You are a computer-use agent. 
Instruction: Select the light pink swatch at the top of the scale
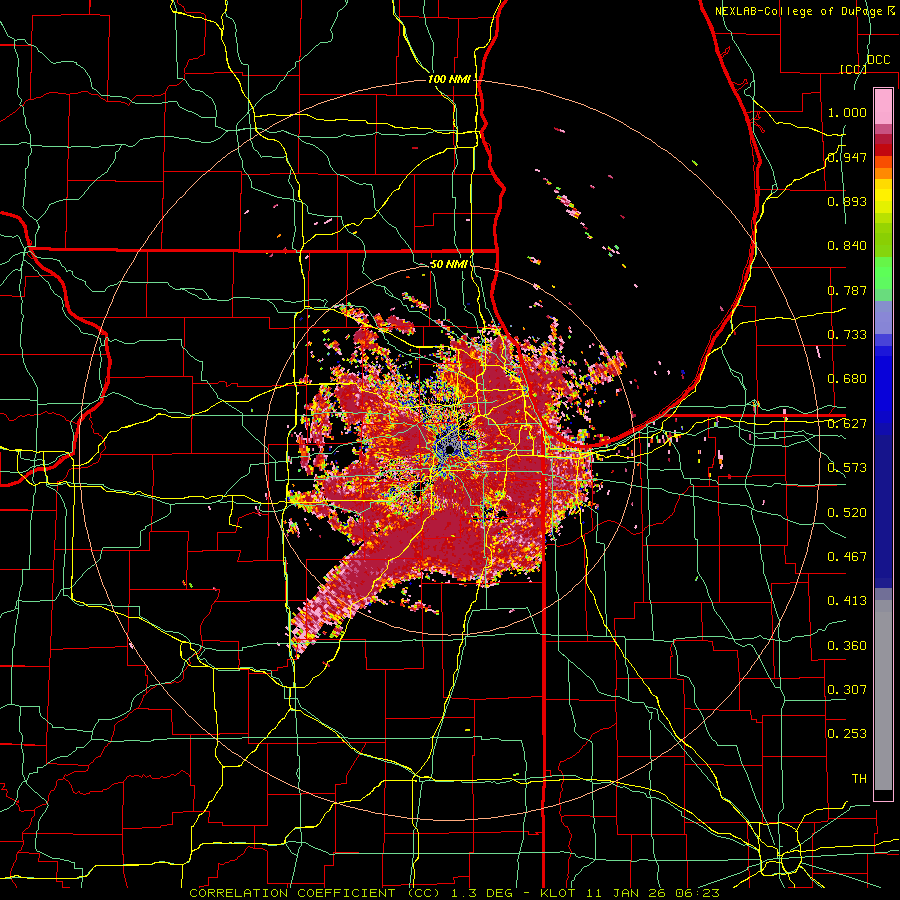883,107
